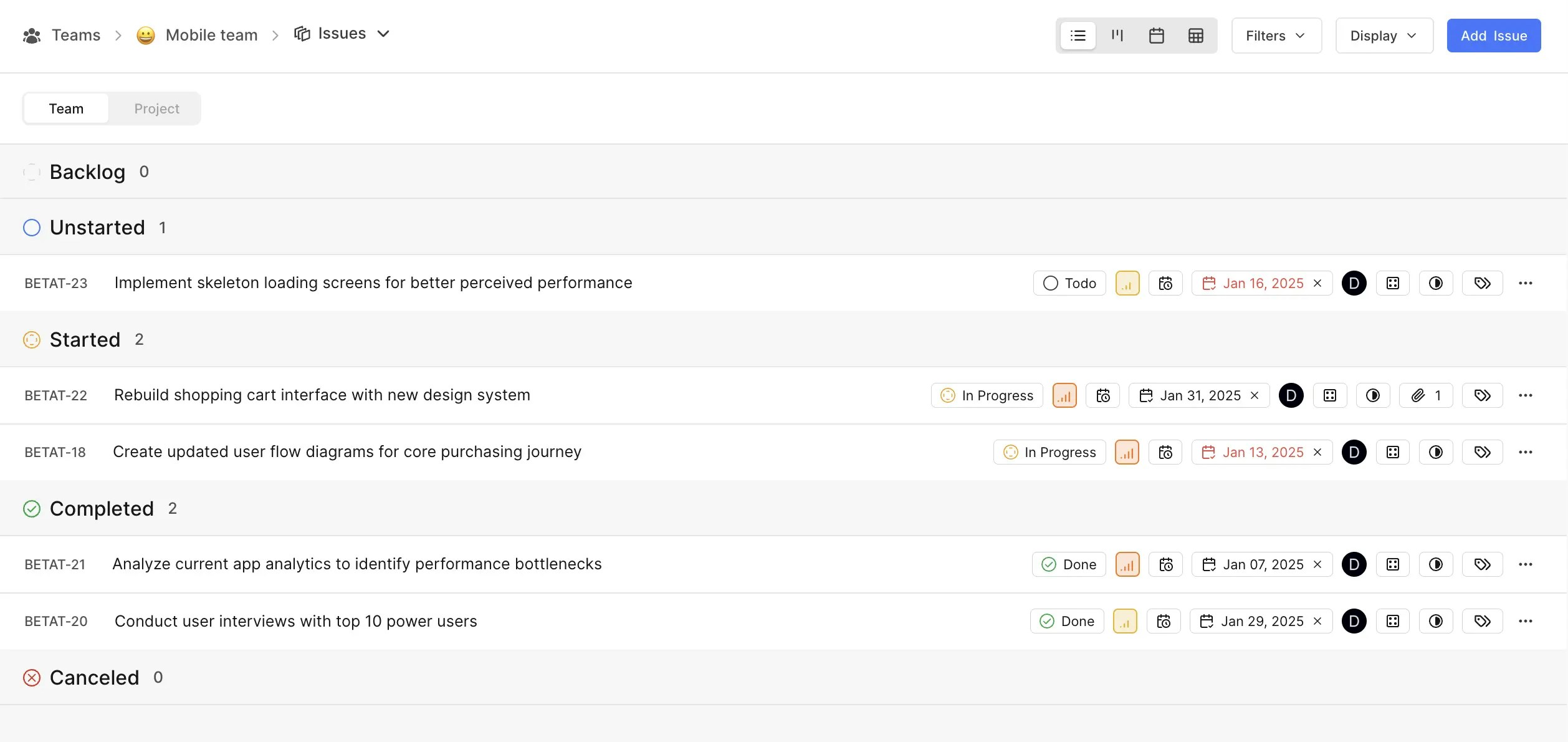Viewport: 1568px width, 742px height.
Task: Change Todo state on BETAT-23
Action: click(1069, 283)
